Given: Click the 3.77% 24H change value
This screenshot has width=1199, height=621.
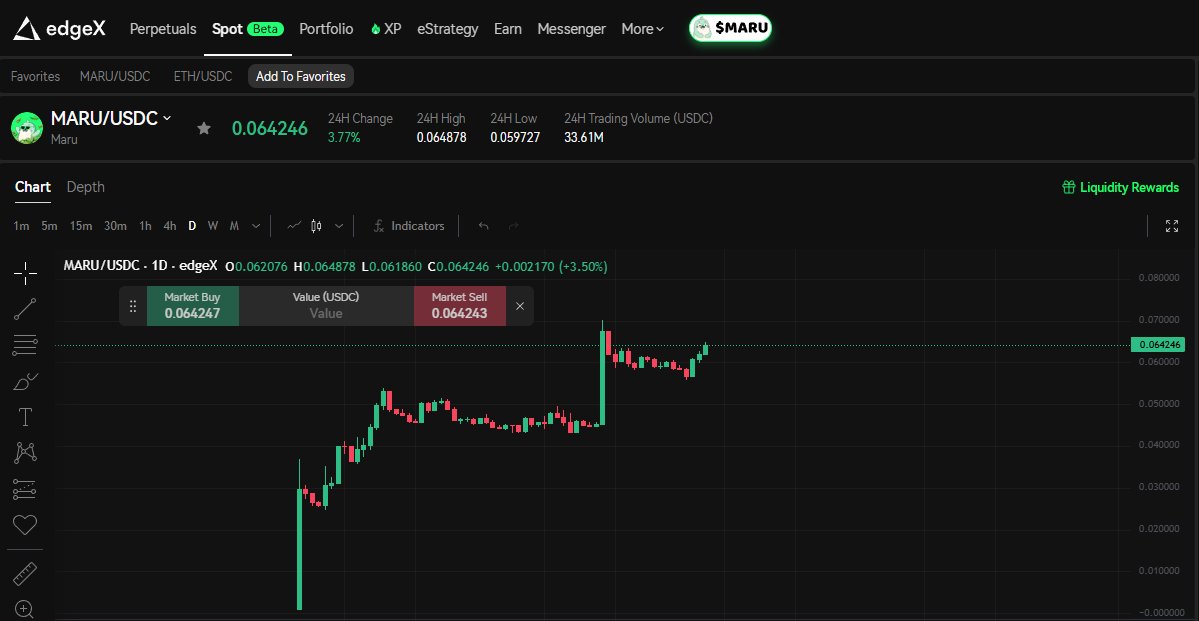Looking at the screenshot, I should tap(344, 138).
